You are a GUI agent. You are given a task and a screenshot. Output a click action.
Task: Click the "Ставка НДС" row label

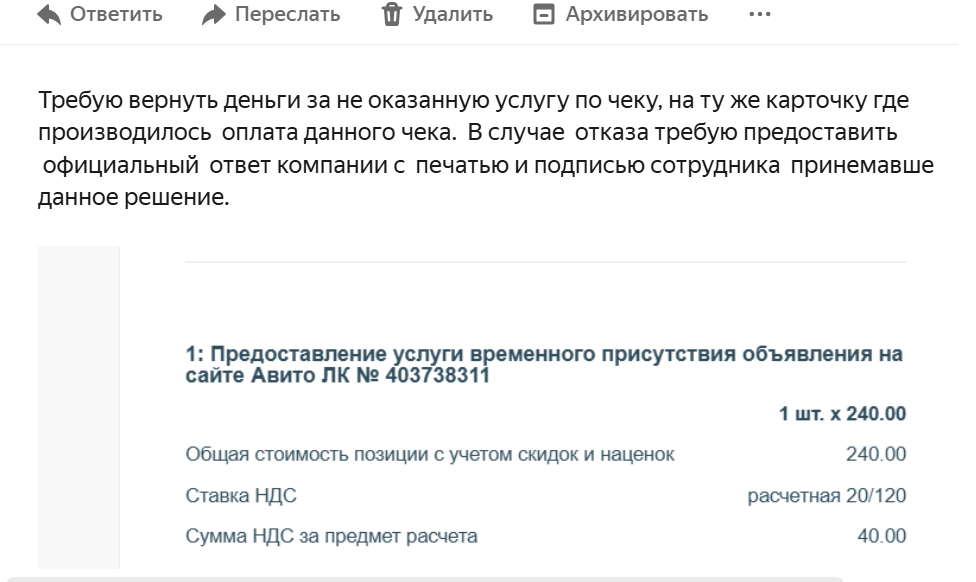click(x=241, y=496)
